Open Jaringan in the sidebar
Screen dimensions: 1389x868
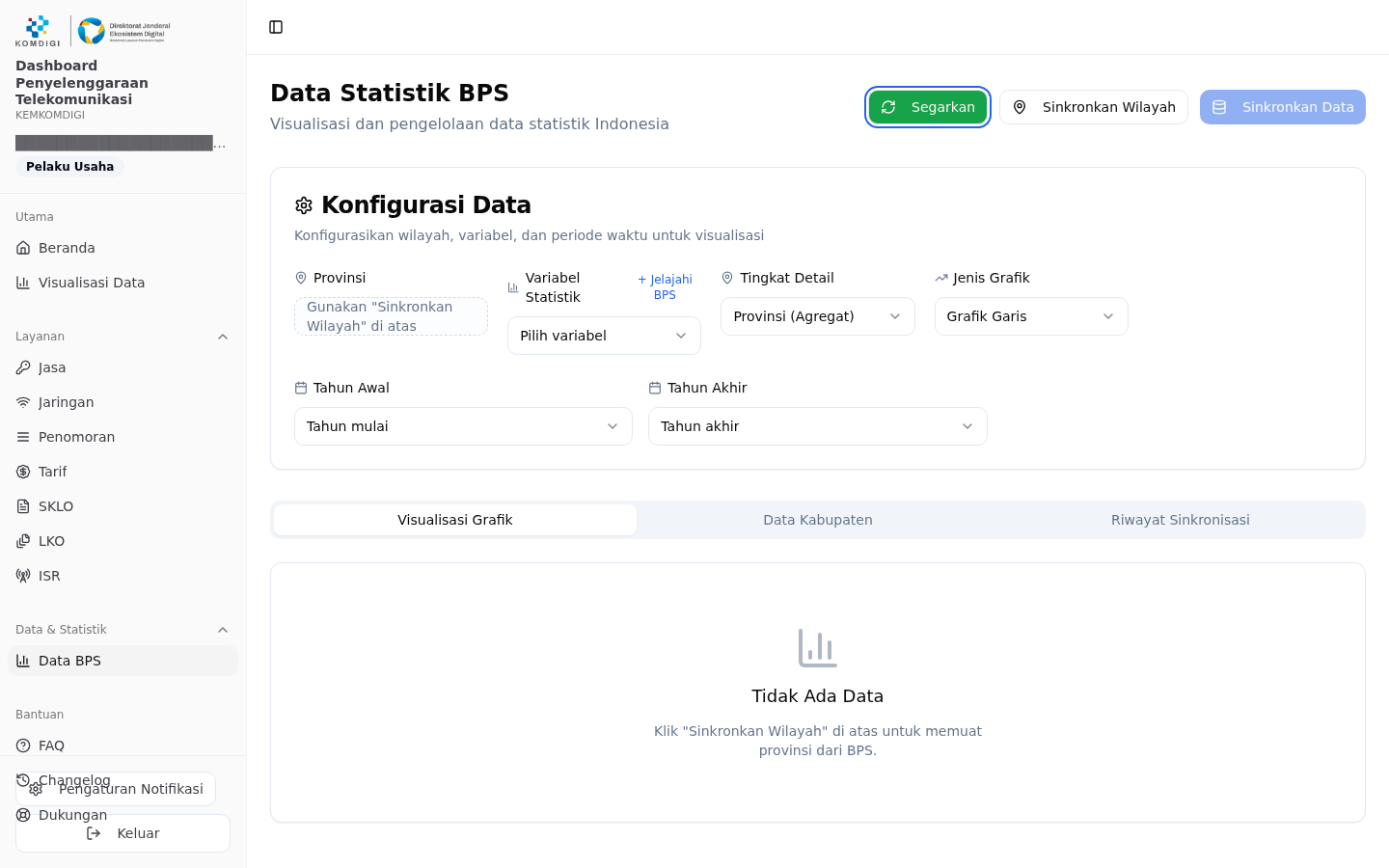pos(123,402)
